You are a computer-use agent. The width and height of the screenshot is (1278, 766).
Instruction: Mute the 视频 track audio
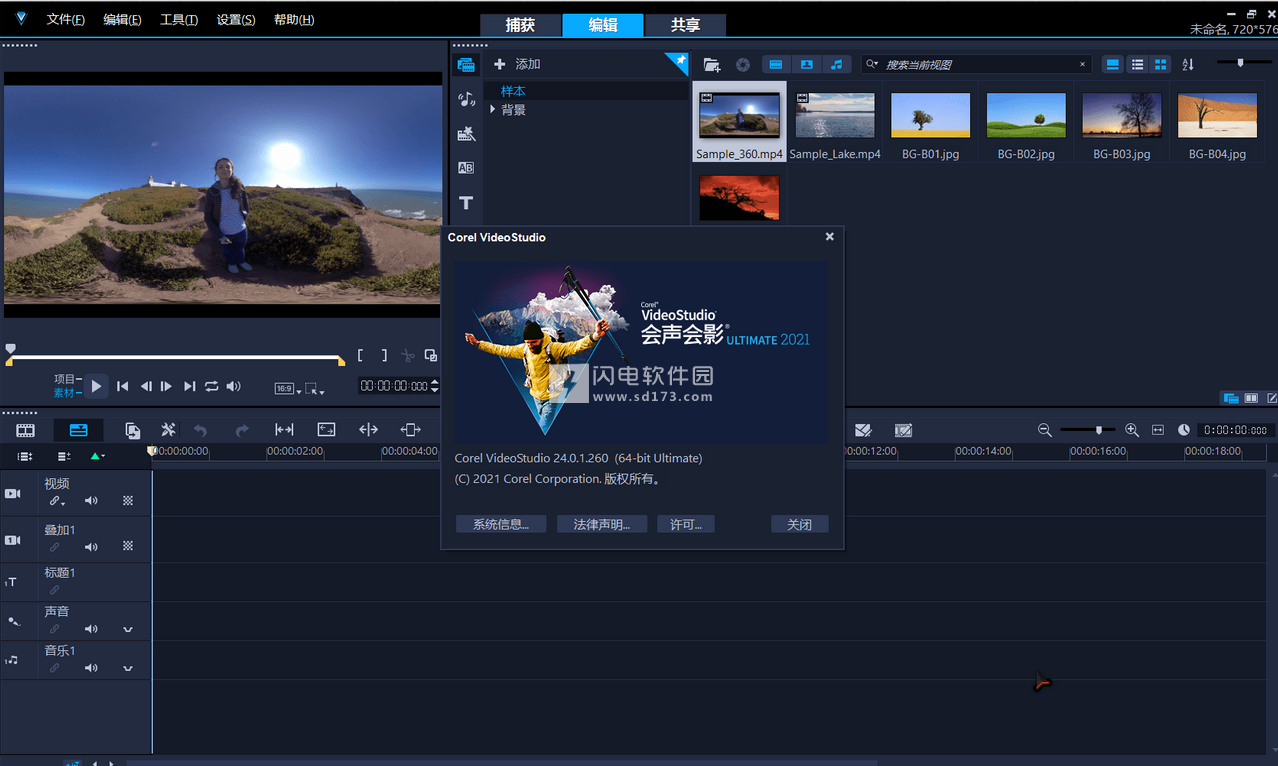(91, 501)
